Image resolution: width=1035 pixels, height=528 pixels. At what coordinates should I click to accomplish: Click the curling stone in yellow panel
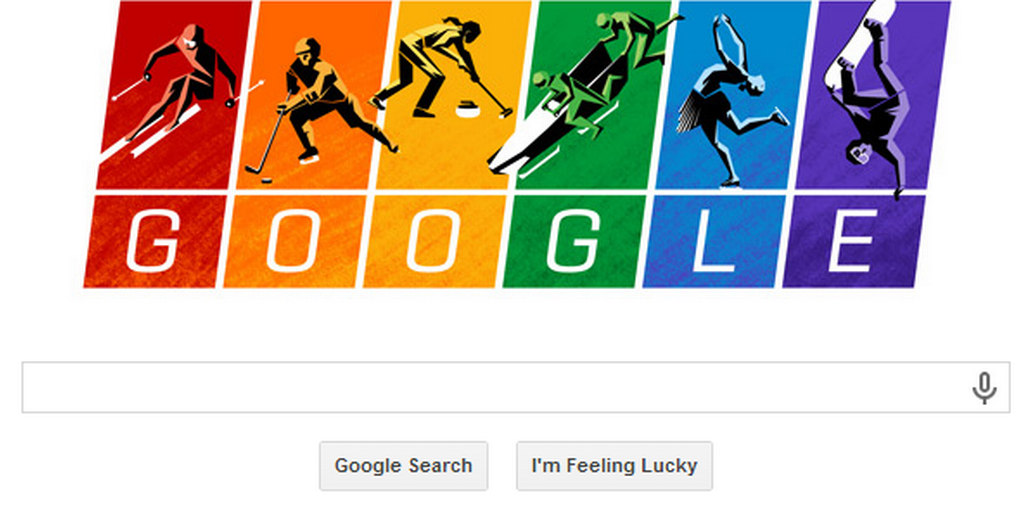coord(467,108)
